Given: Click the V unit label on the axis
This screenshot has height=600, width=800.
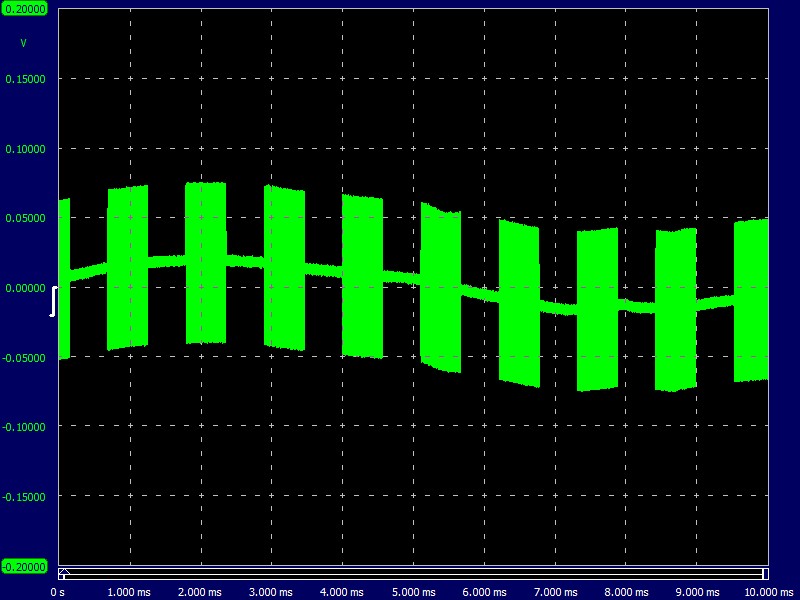Looking at the screenshot, I should [23, 43].
